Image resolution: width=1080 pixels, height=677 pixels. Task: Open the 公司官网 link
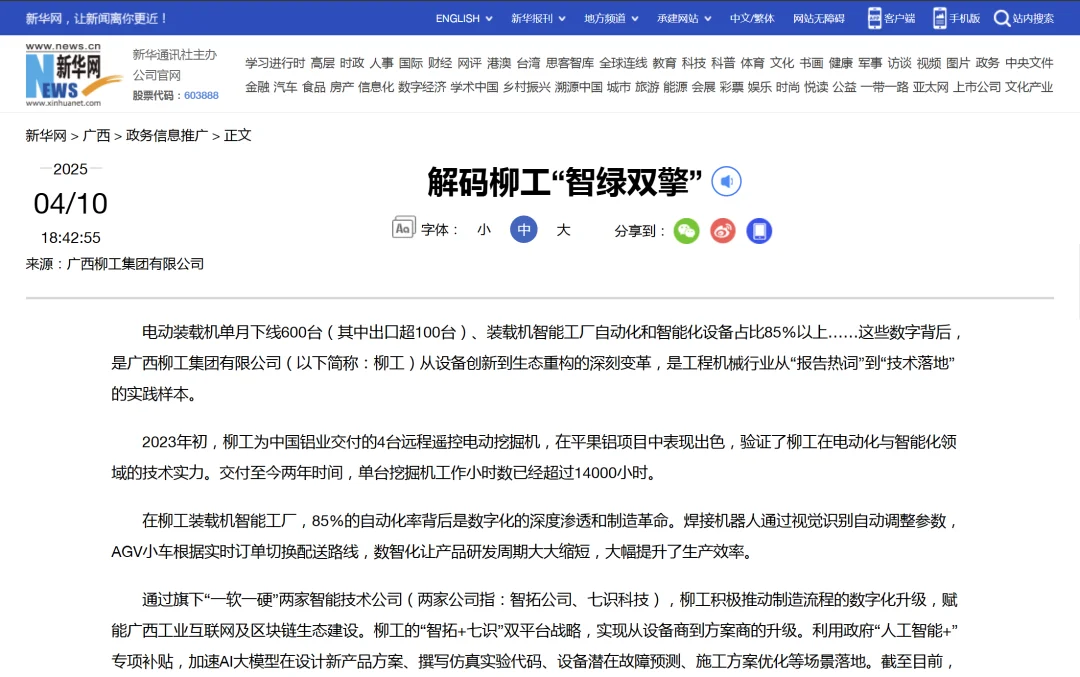pyautogui.click(x=156, y=75)
